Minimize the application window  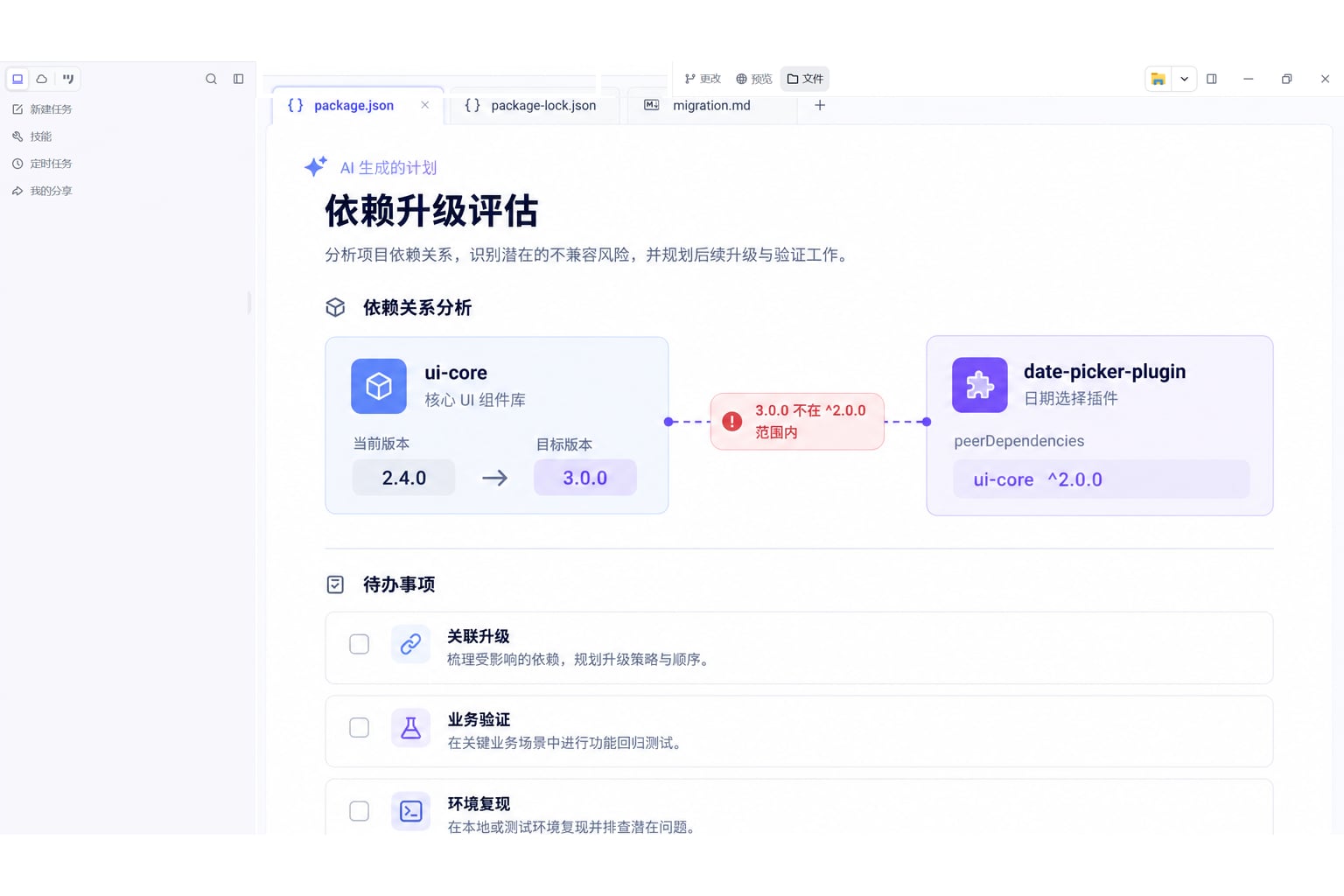pos(1249,79)
